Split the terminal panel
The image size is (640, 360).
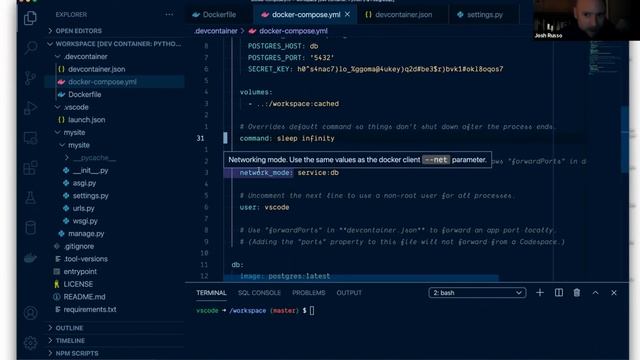pos(559,293)
